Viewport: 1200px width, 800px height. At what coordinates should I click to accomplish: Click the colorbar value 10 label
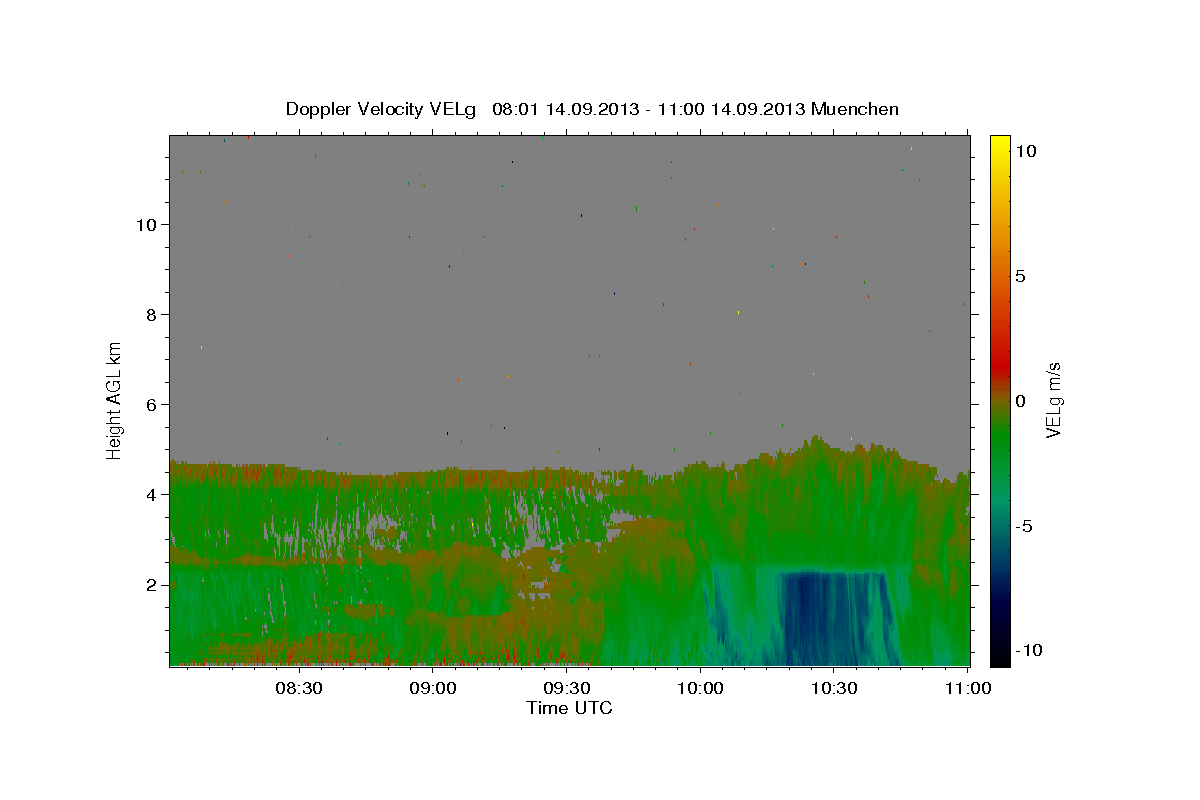coord(1025,150)
